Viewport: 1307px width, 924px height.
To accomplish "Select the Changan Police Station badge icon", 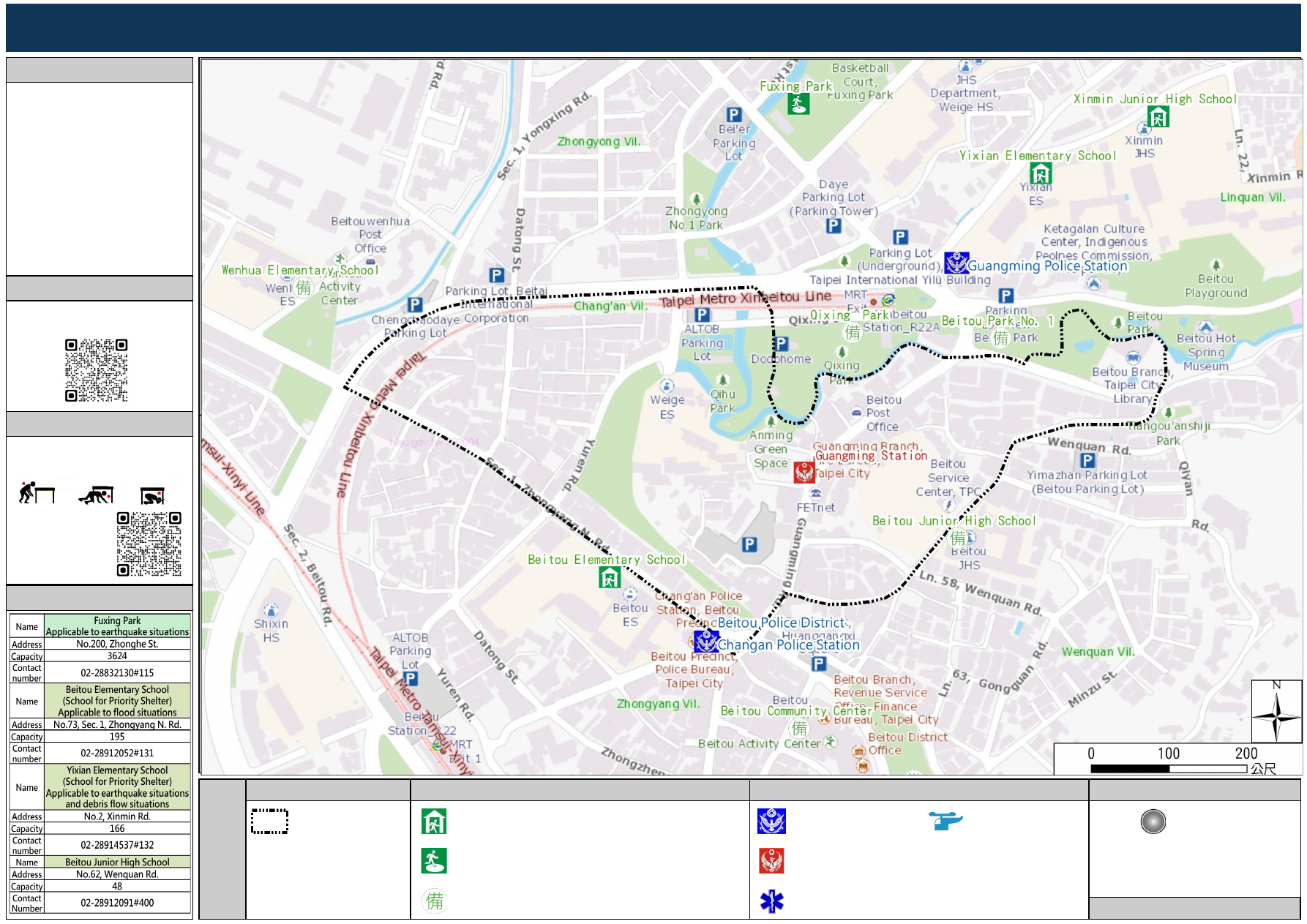I will click(706, 641).
